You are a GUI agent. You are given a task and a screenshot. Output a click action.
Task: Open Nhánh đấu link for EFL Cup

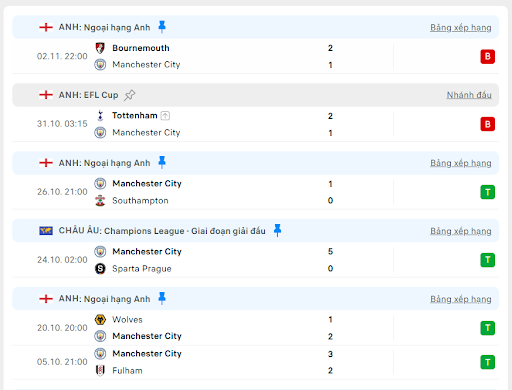[469, 95]
